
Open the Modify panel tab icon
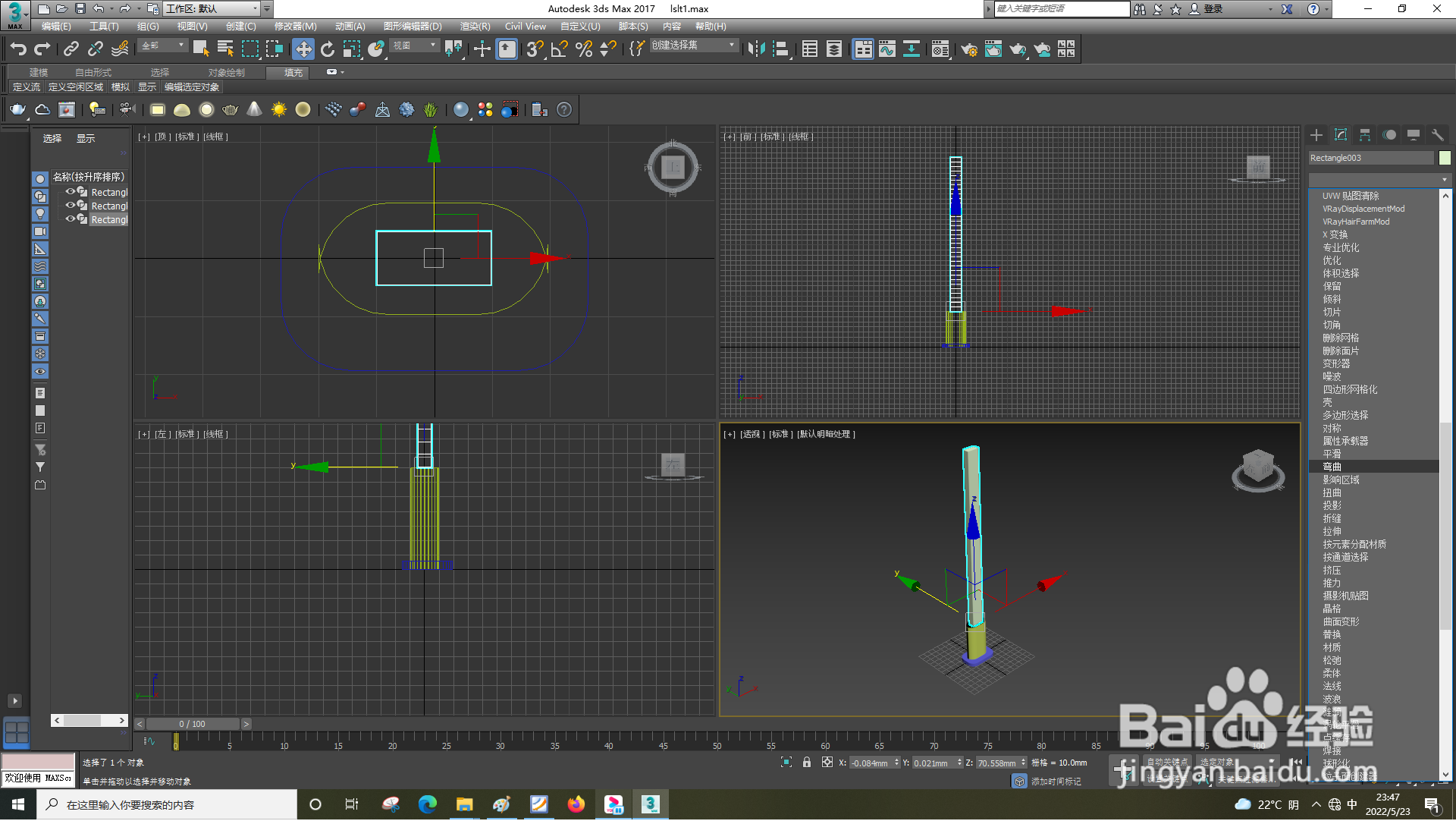pyautogui.click(x=1341, y=135)
